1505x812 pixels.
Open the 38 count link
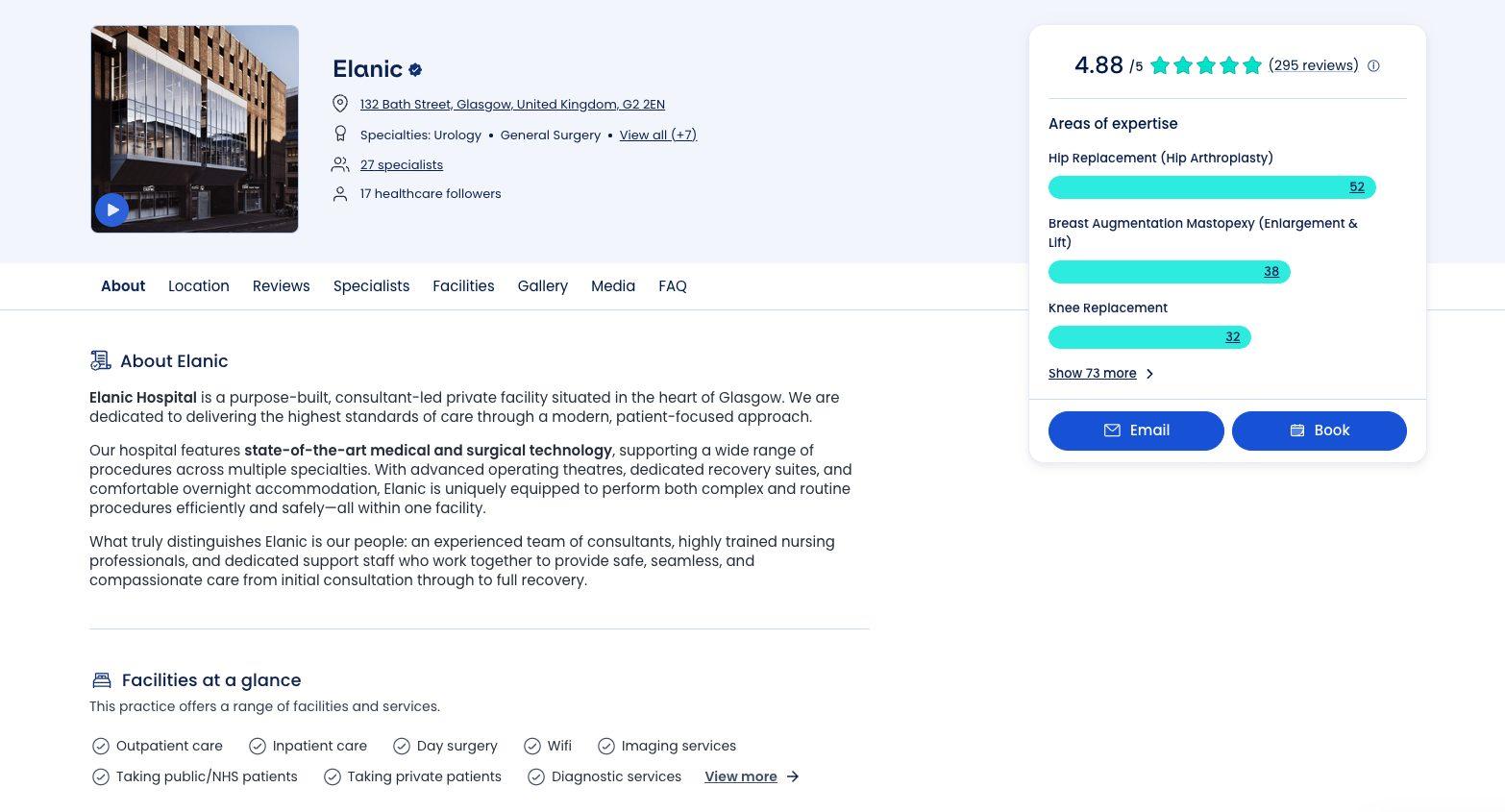(1271, 272)
